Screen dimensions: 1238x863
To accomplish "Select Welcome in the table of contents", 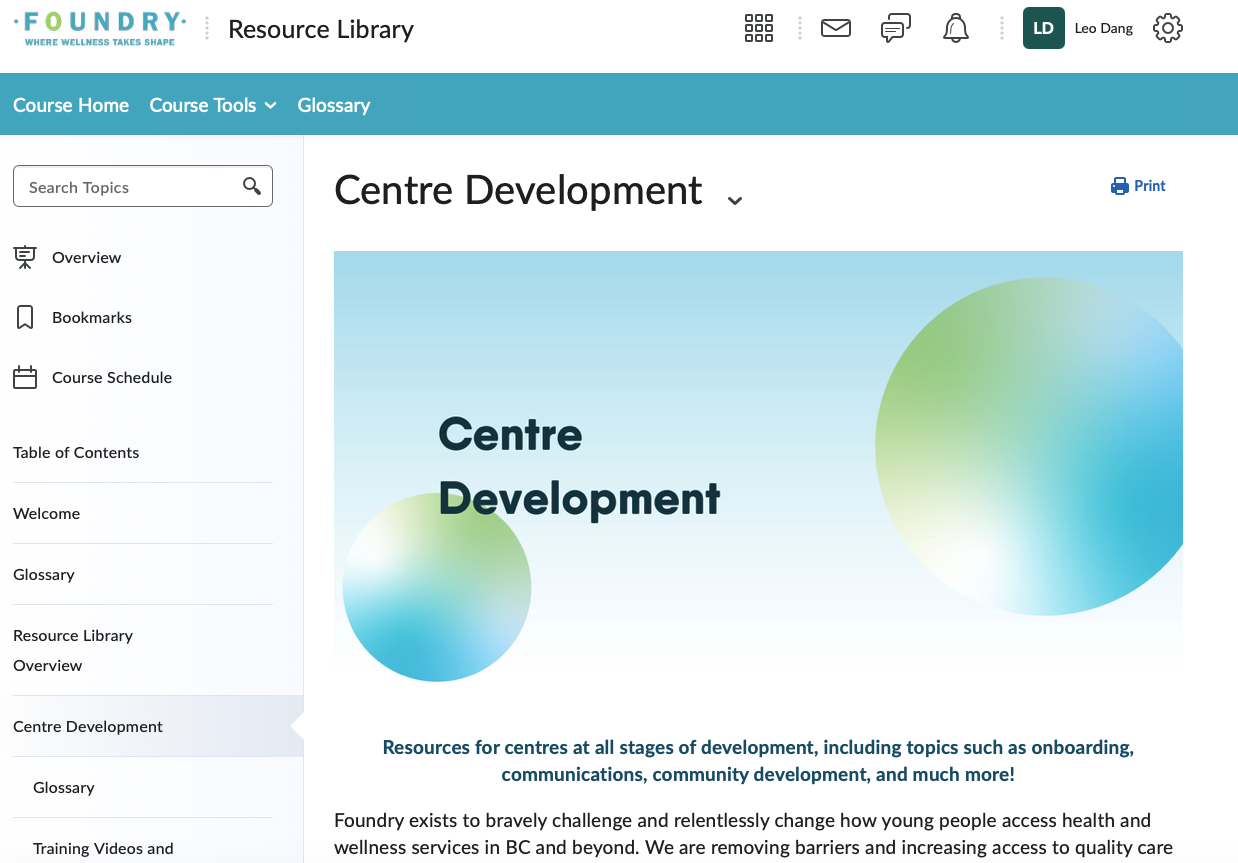I will (47, 513).
